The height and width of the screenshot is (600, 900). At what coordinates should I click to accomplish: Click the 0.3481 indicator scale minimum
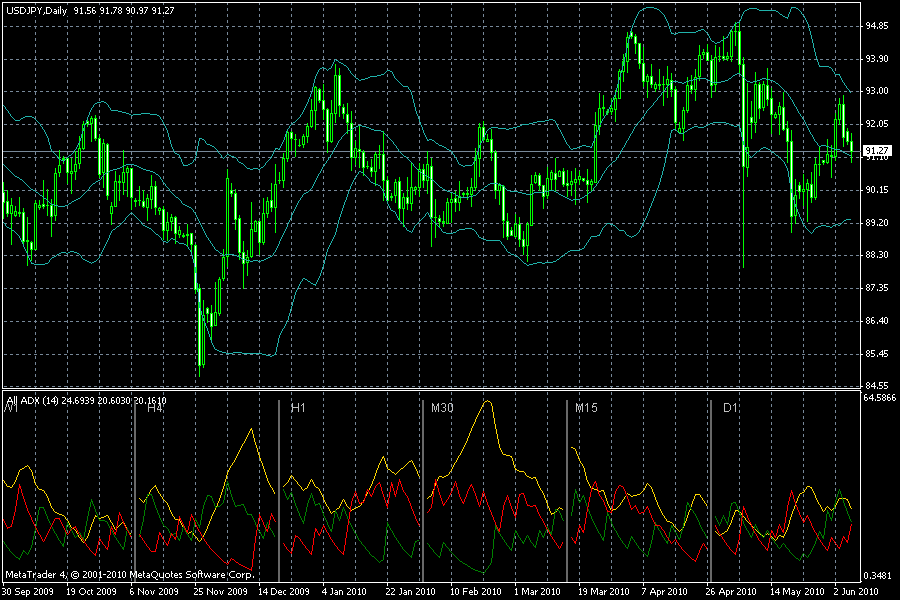878,575
